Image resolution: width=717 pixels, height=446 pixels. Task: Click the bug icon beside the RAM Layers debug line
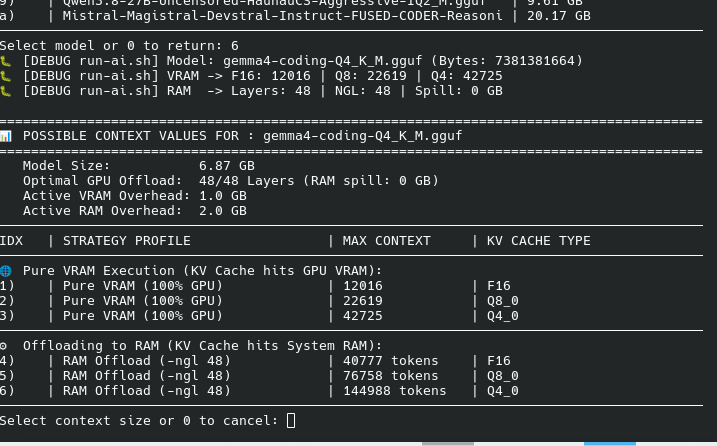tap(5, 91)
